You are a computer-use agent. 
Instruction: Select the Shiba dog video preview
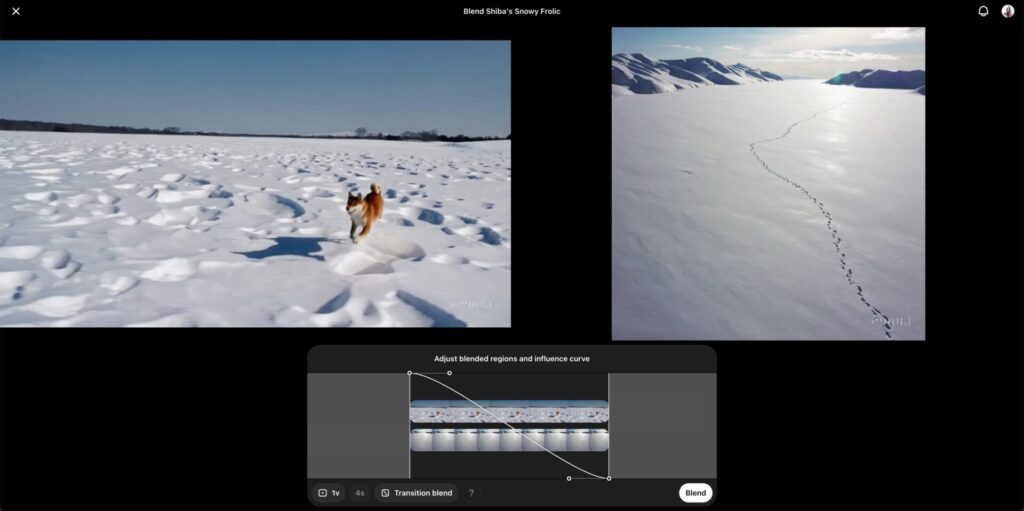pyautogui.click(x=255, y=183)
